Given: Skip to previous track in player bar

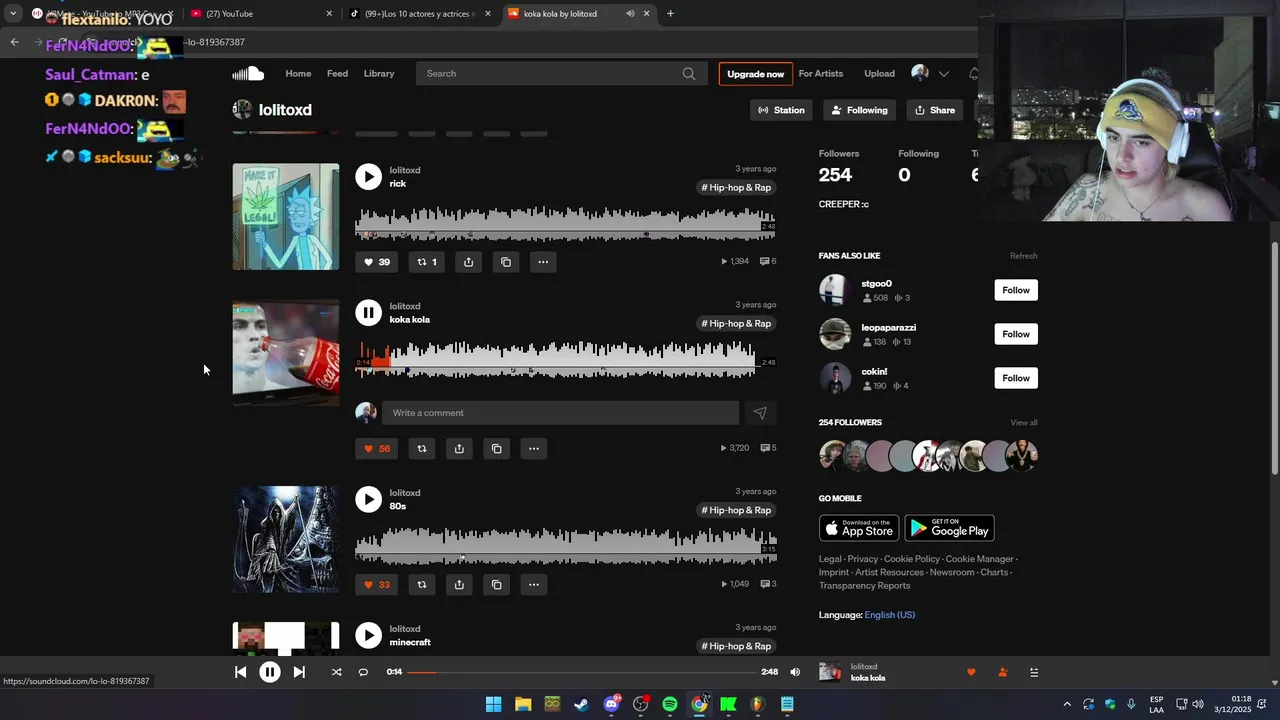Looking at the screenshot, I should point(241,672).
